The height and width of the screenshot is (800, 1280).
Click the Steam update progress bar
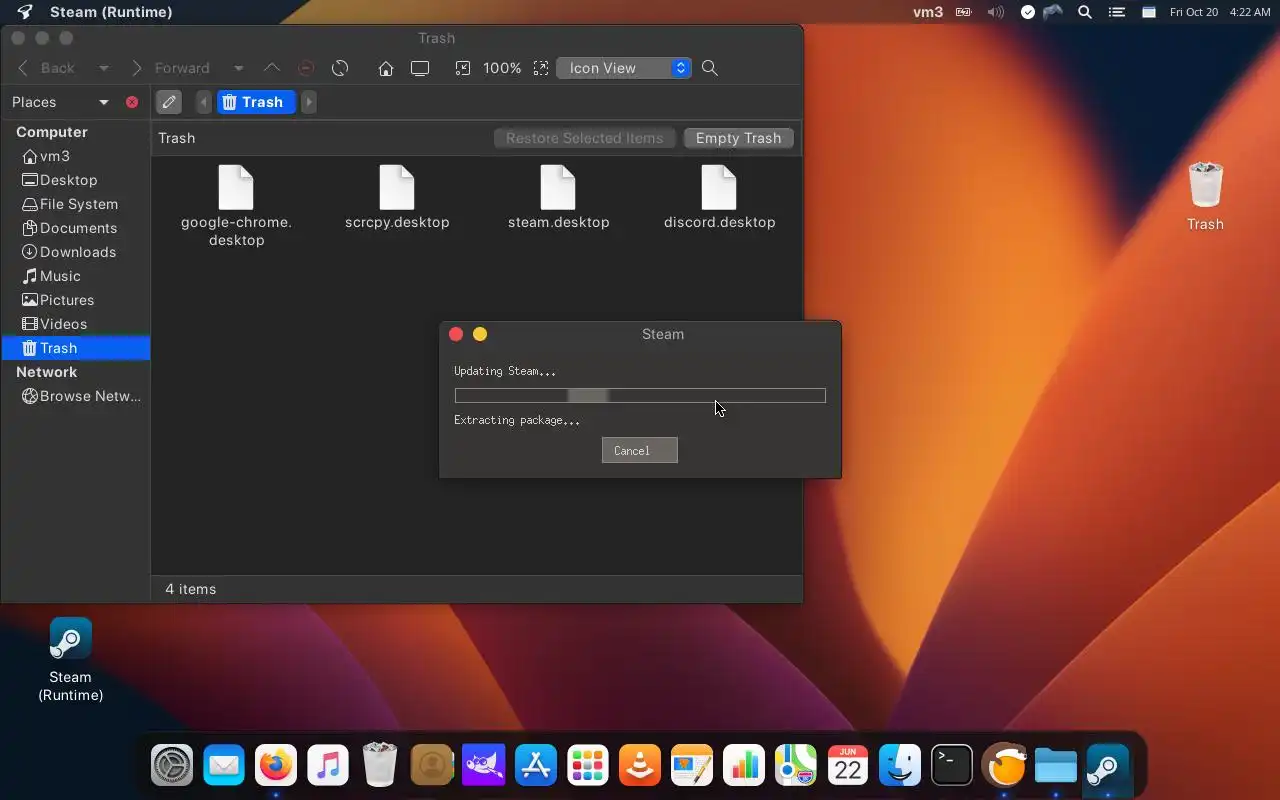[x=640, y=396]
